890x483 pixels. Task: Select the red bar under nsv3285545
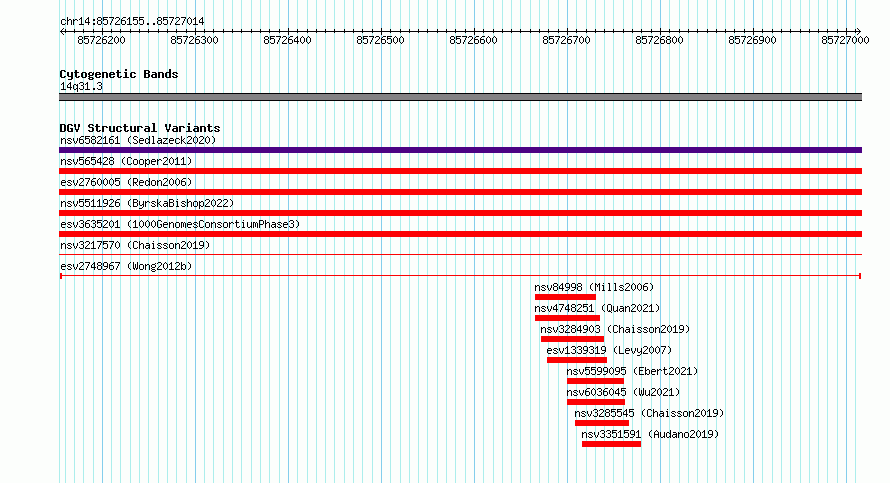coord(602,423)
